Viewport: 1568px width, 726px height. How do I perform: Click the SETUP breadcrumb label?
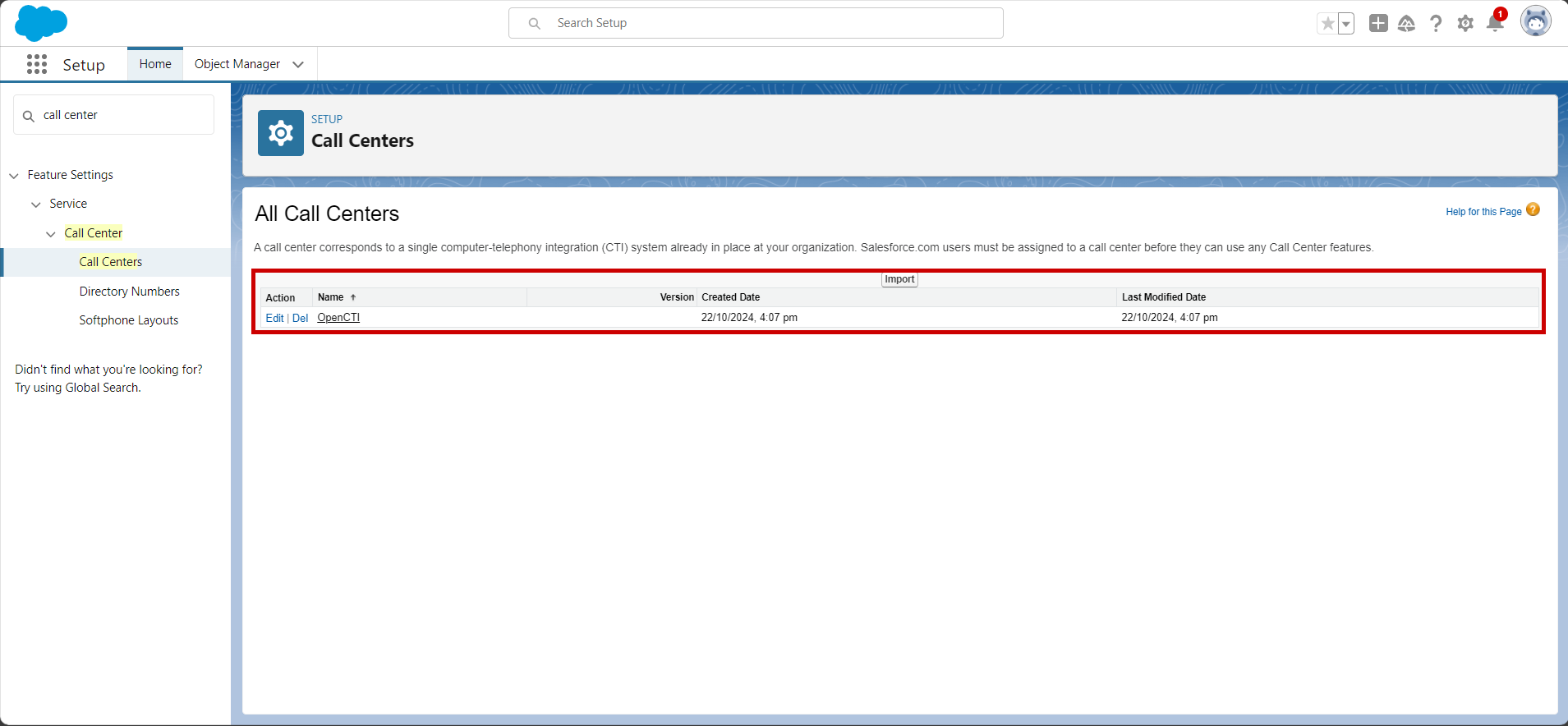[x=327, y=119]
